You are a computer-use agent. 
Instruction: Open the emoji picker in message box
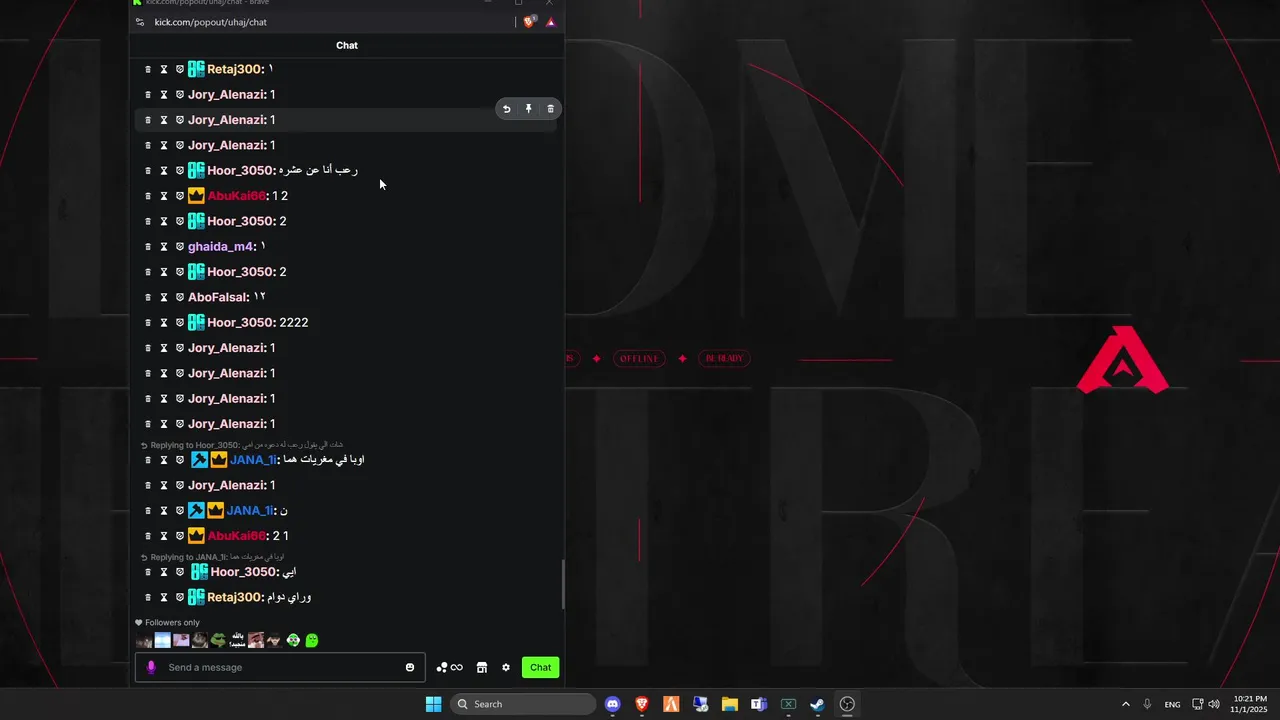410,667
